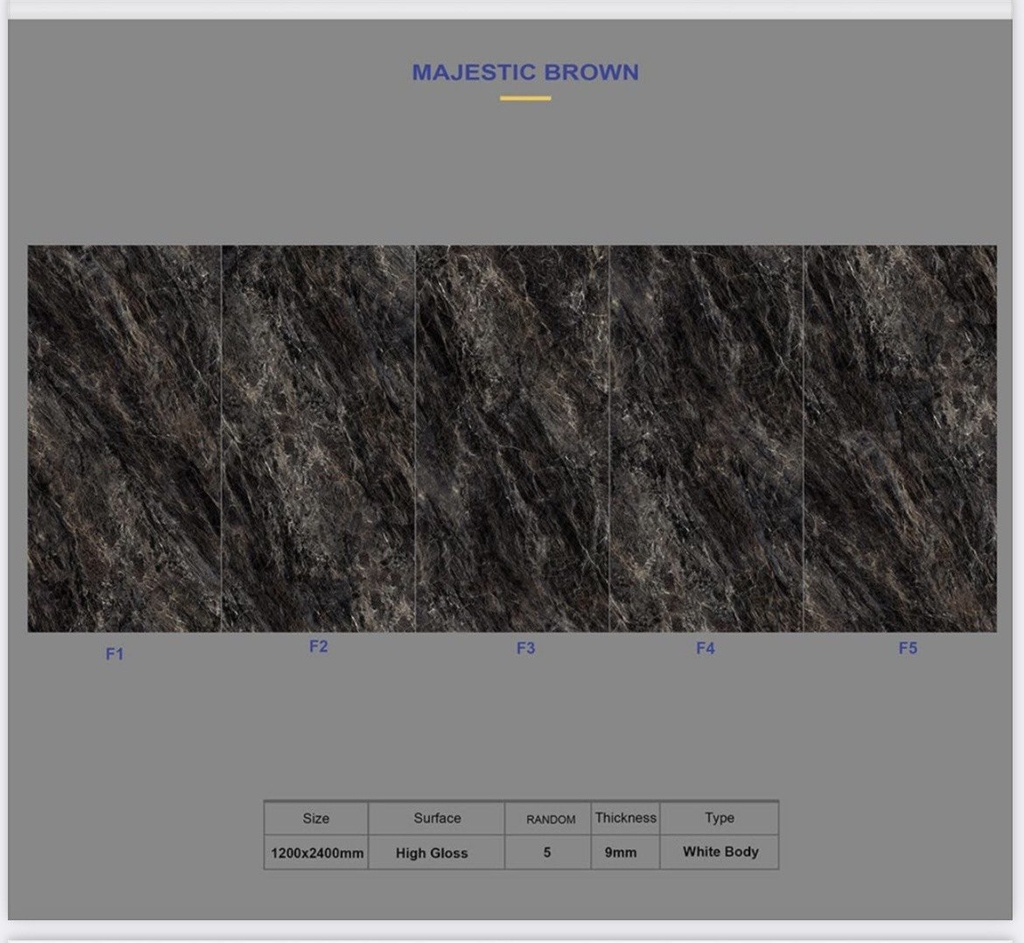Click the Type column header
The height and width of the screenshot is (943, 1024).
pos(720,818)
